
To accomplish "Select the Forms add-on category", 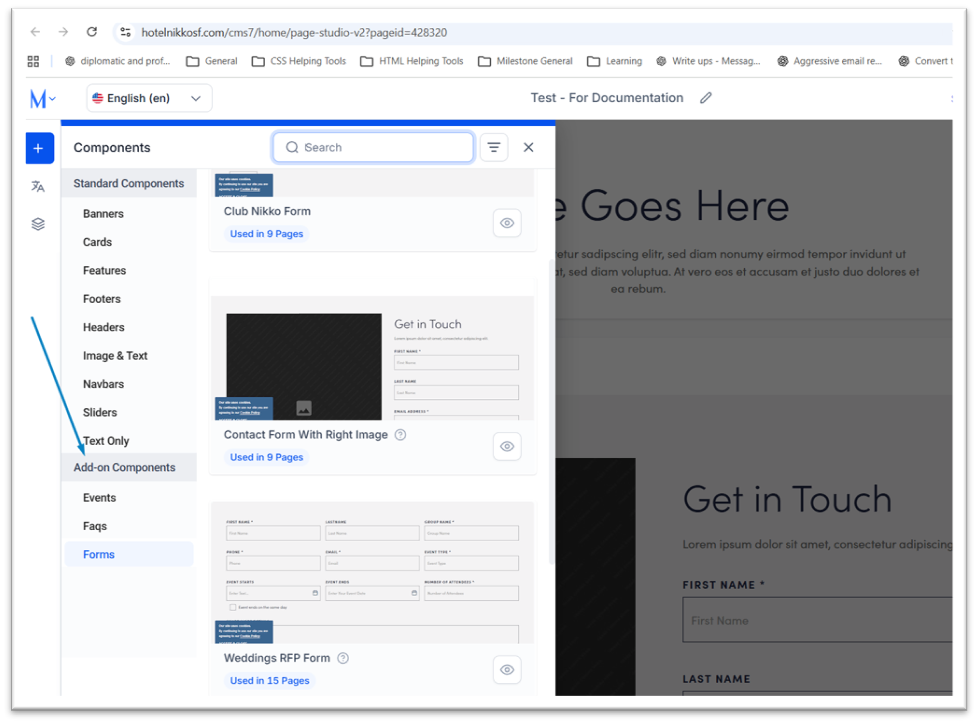I will coord(129,554).
